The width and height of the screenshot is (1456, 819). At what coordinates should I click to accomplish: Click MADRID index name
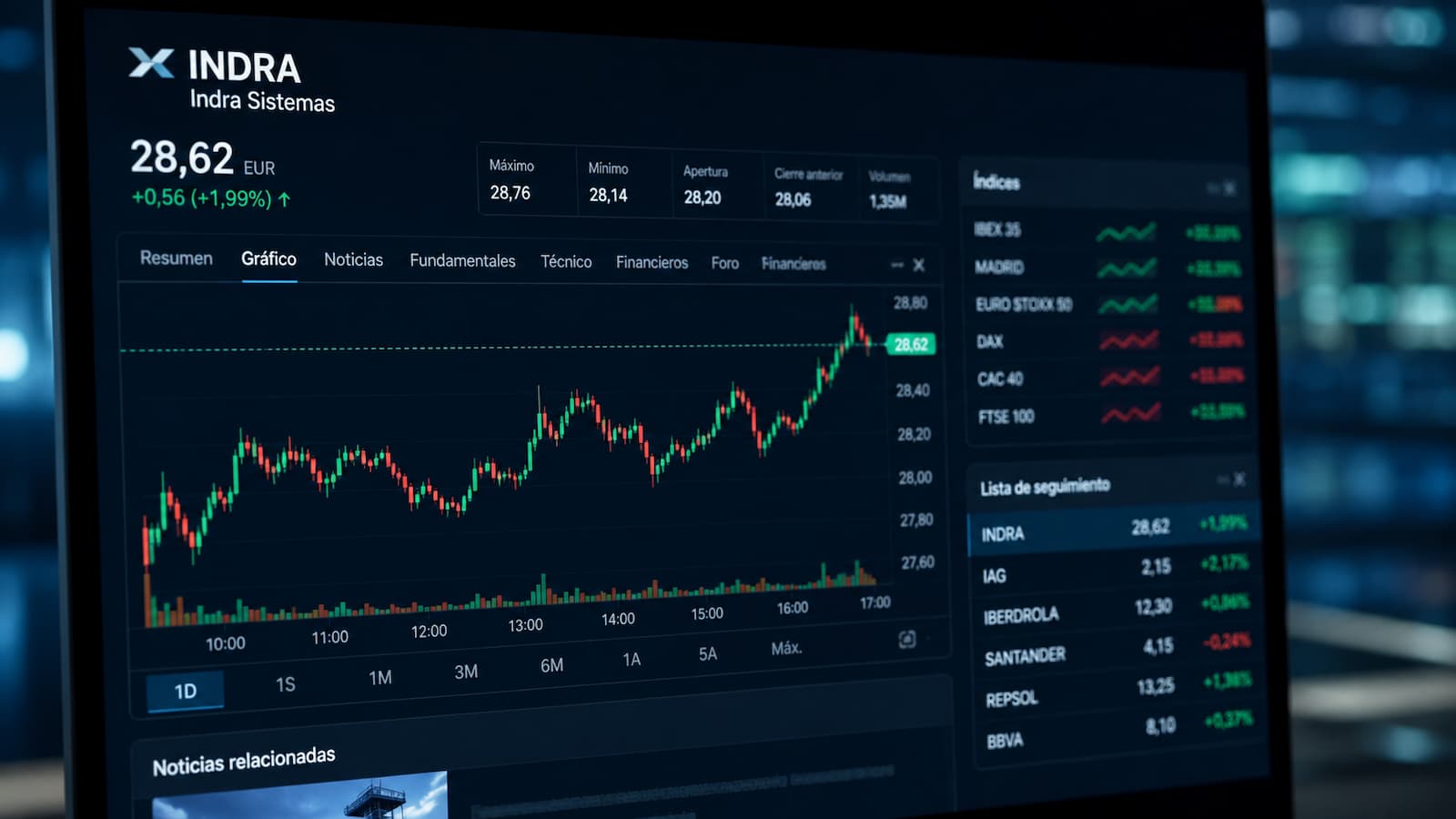[999, 267]
